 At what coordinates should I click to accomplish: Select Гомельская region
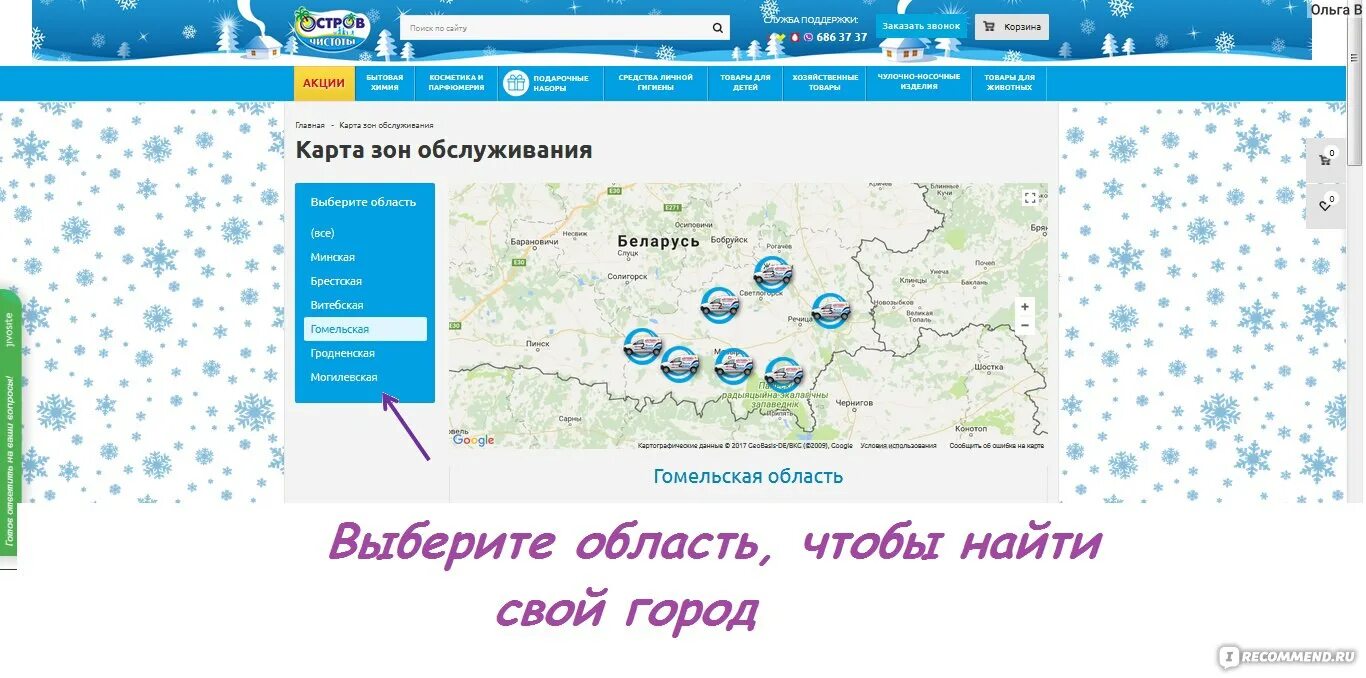tap(365, 329)
